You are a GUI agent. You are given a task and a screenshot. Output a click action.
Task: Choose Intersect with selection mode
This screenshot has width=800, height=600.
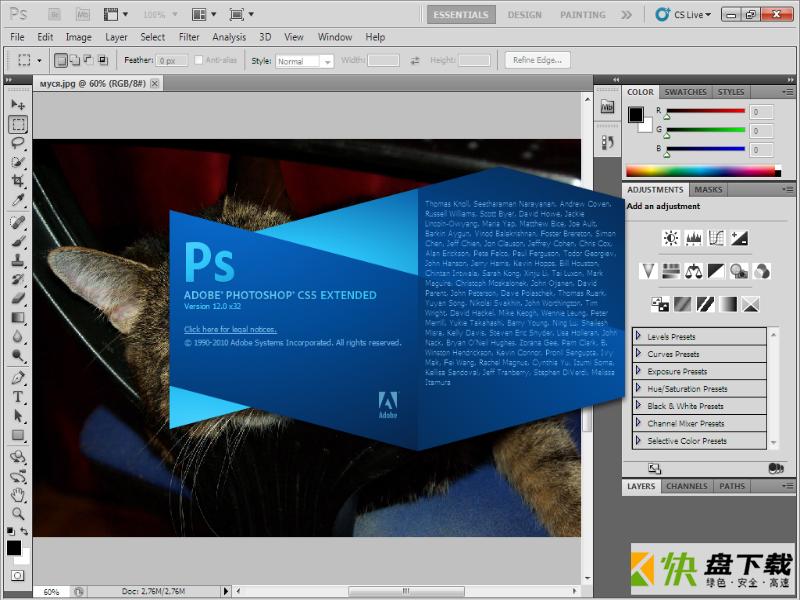103,60
